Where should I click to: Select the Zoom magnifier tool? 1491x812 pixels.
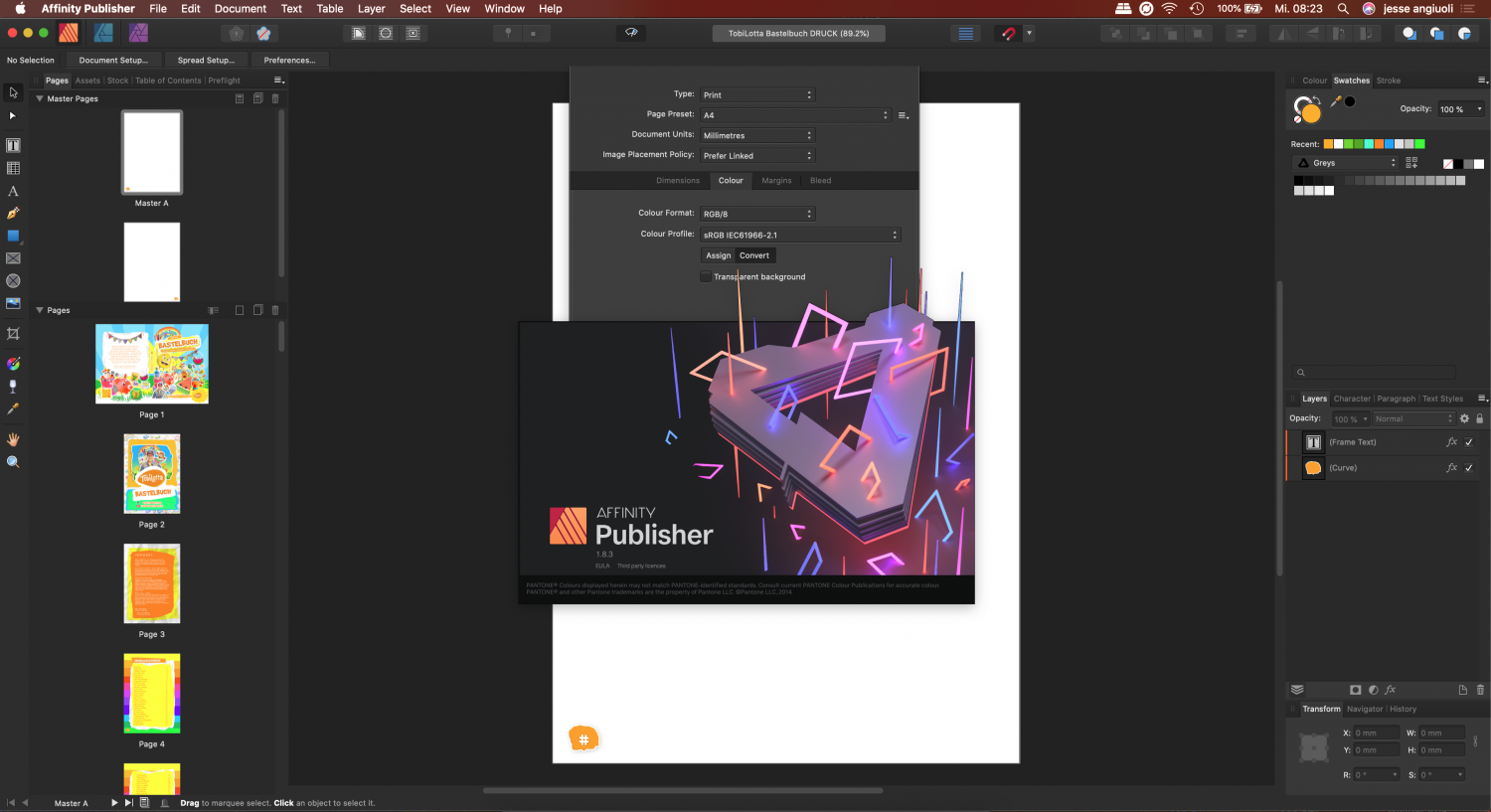point(13,462)
